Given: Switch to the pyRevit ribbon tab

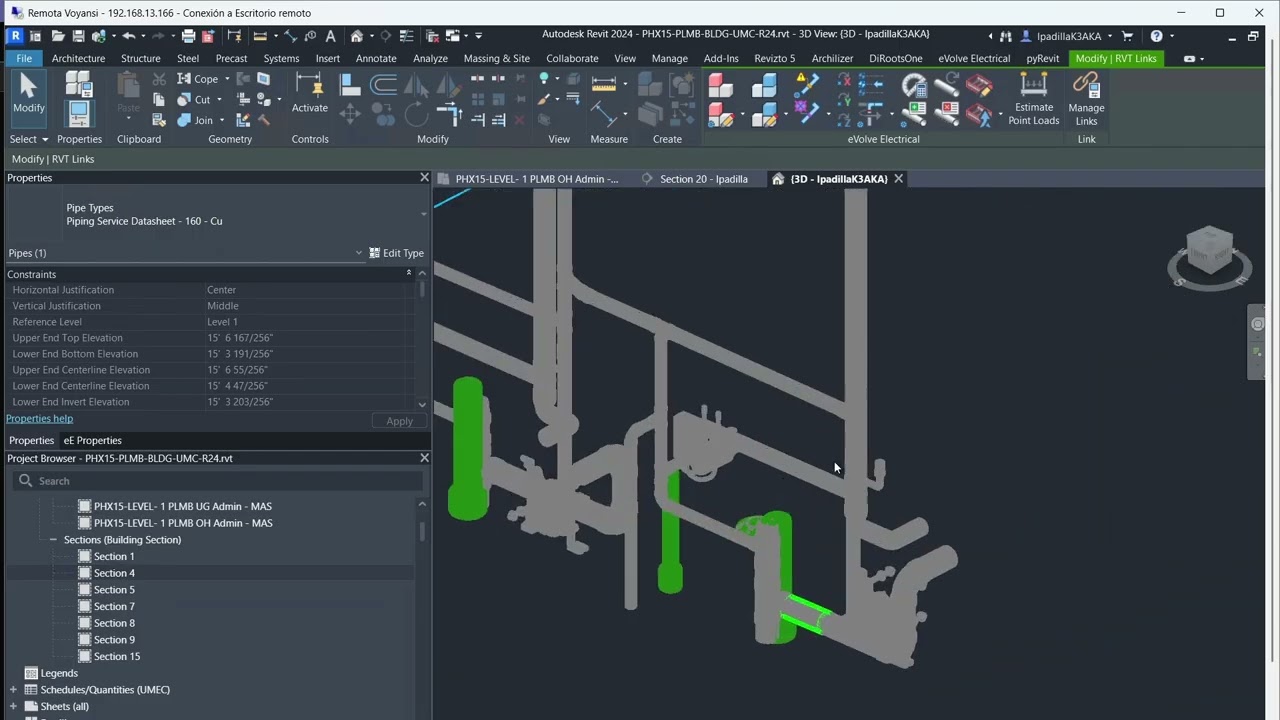Looking at the screenshot, I should point(1042,58).
